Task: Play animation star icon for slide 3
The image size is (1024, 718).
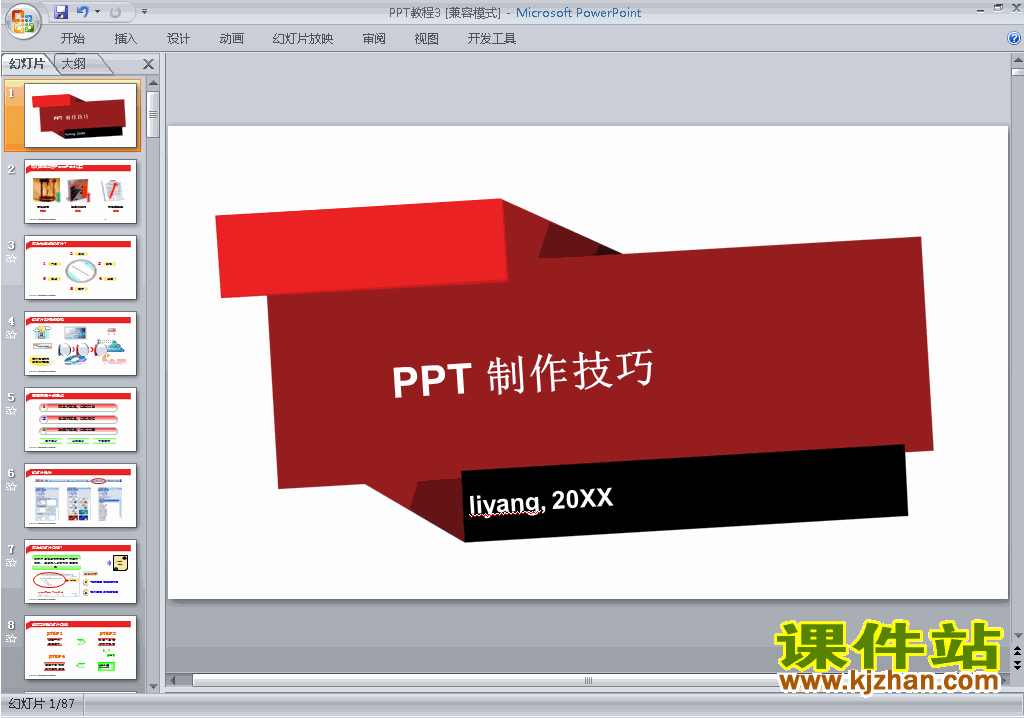Action: 11,259
